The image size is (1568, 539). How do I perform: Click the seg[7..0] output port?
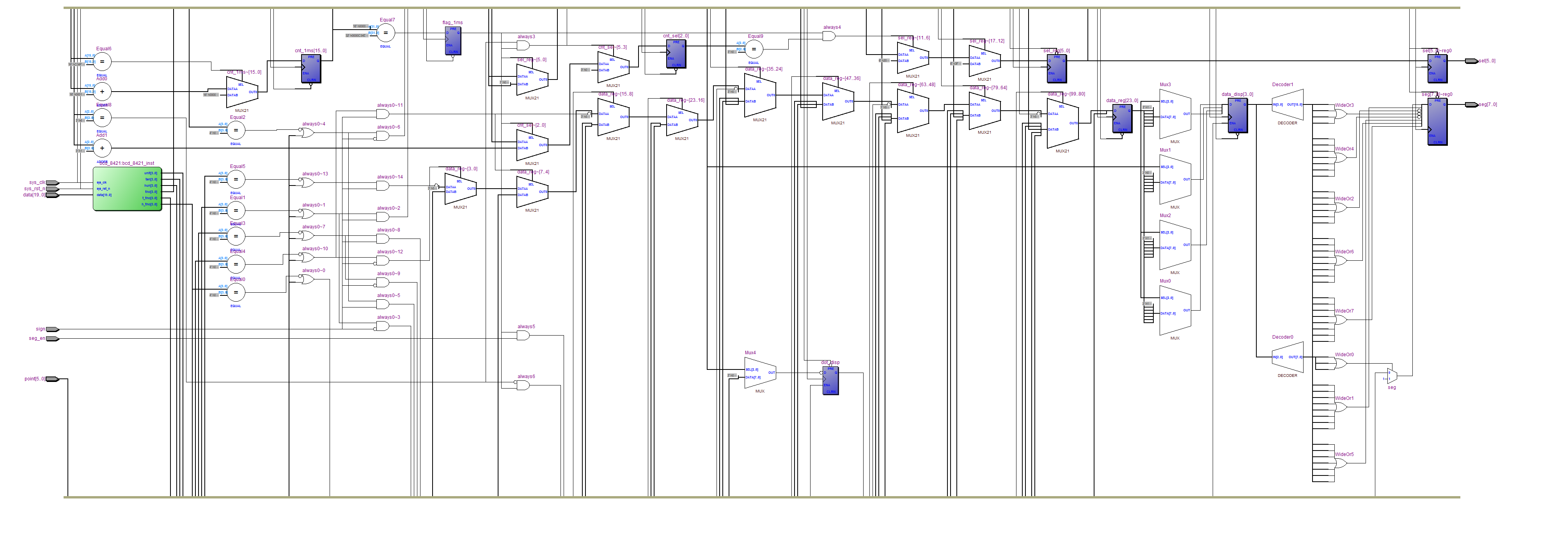tap(1471, 104)
